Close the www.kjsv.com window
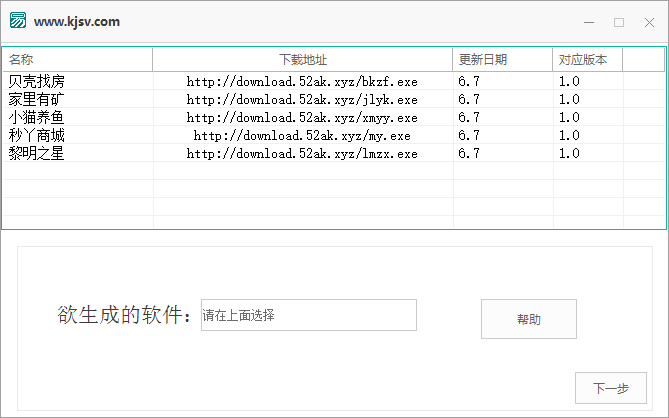 pos(647,22)
